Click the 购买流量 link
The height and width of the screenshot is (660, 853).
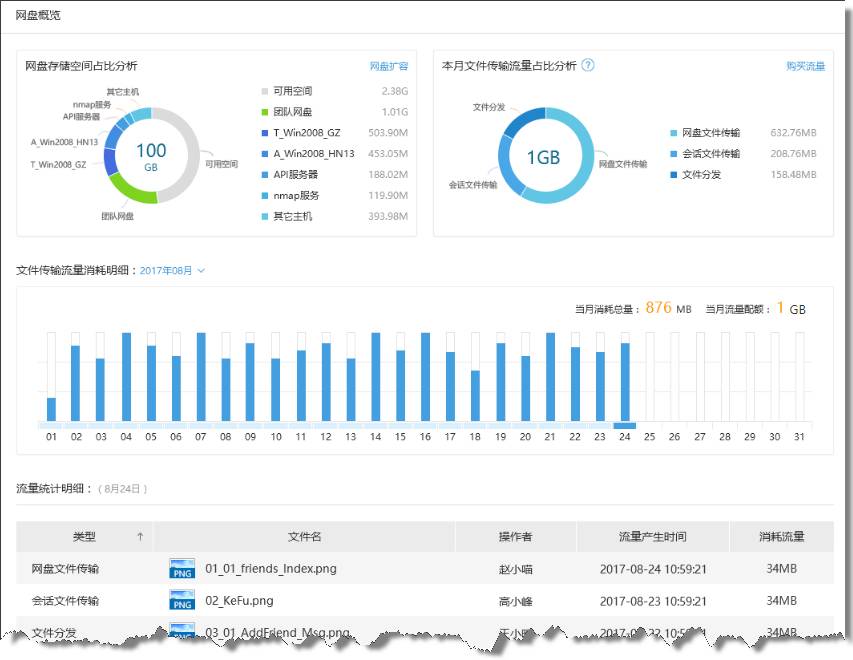805,66
